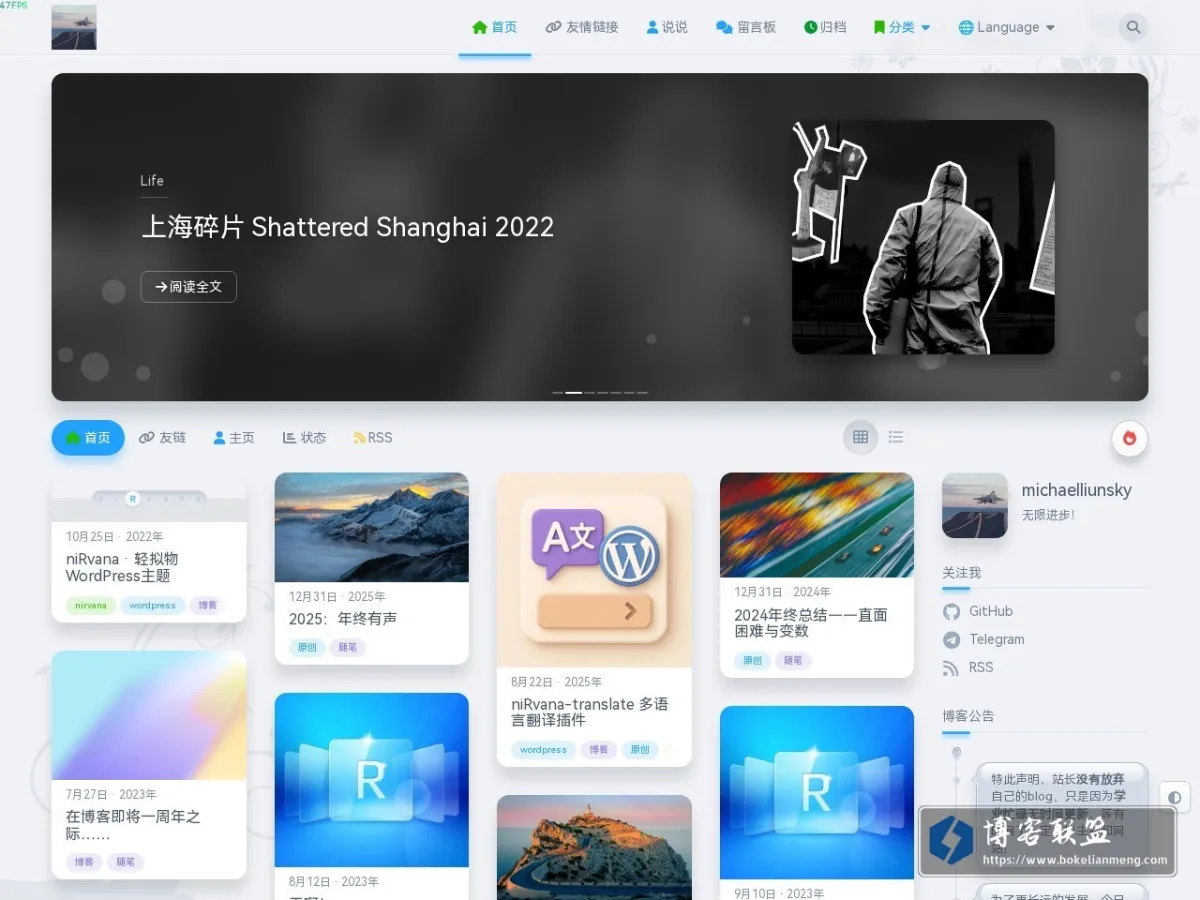Click wordpress tag on niRvana-translate card
Screen dimensions: 1200x900
[544, 749]
